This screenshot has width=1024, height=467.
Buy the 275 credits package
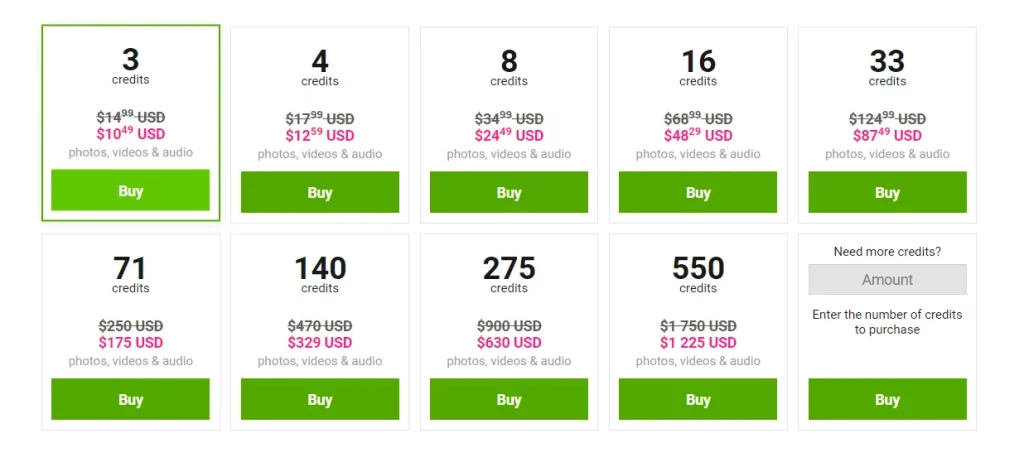pyautogui.click(x=509, y=399)
